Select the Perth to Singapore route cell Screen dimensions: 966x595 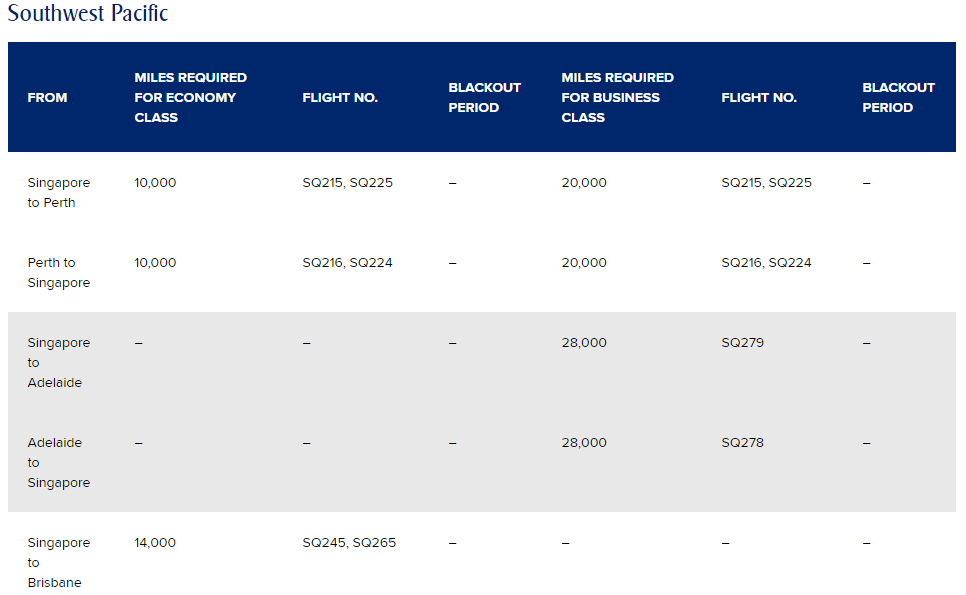pos(58,273)
